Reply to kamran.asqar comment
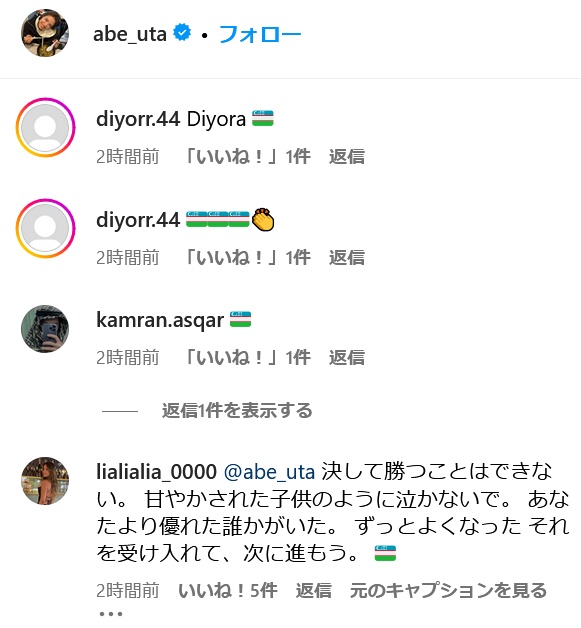581x628 pixels. click(347, 357)
